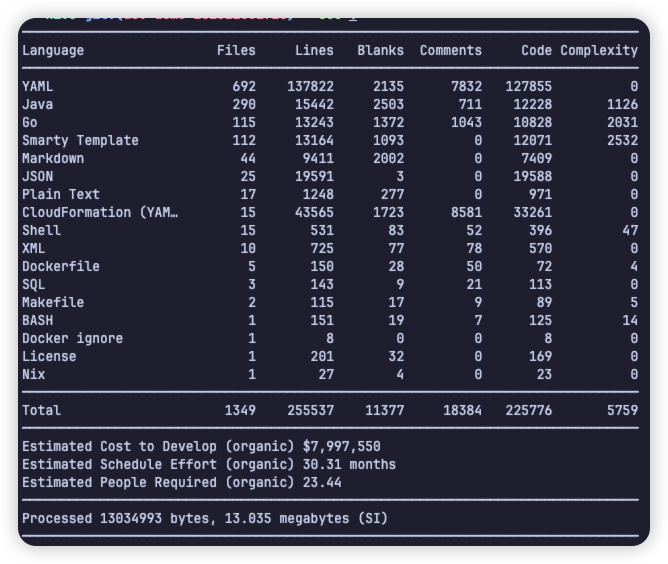Click Dockerfile lines value 150

pyautogui.click(x=322, y=266)
